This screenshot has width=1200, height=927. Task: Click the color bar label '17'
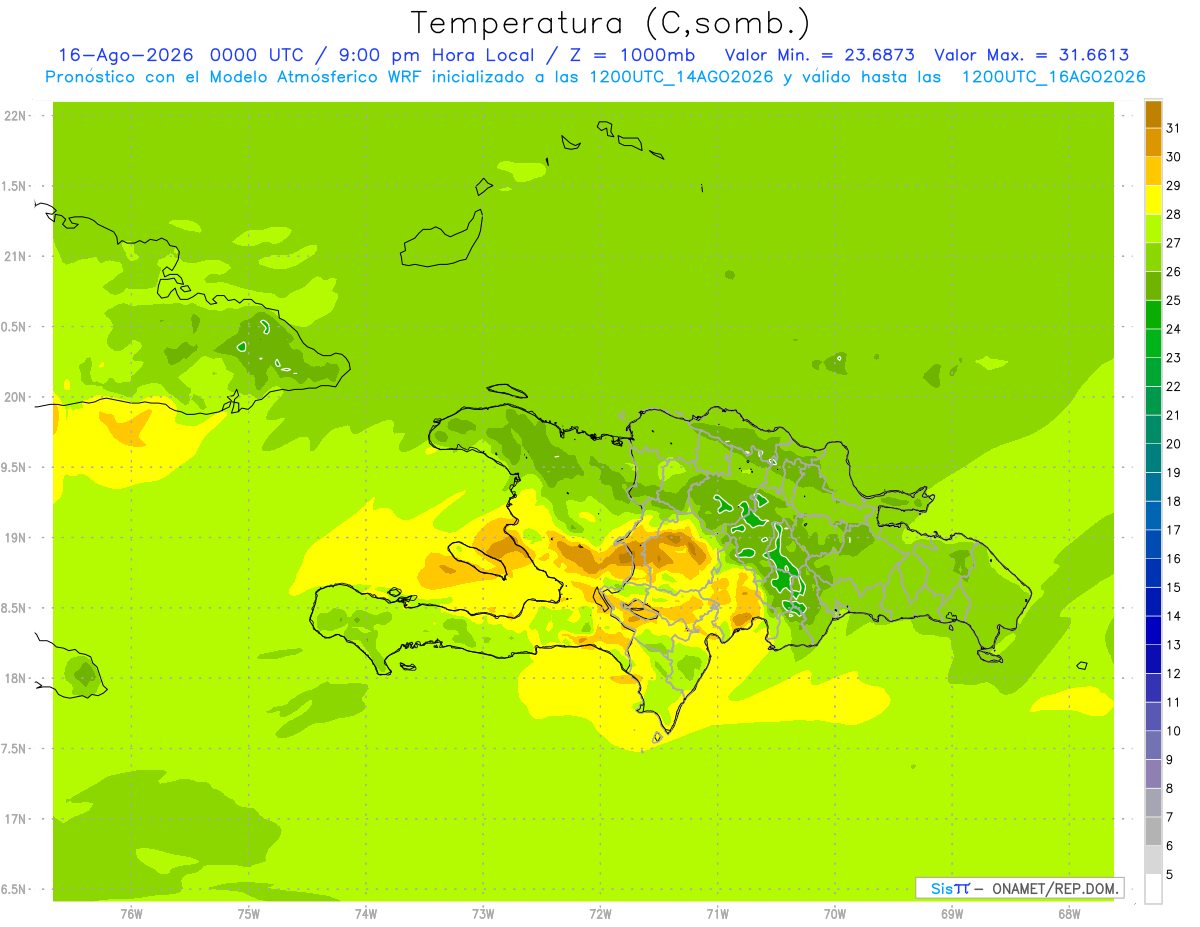coord(1174,530)
